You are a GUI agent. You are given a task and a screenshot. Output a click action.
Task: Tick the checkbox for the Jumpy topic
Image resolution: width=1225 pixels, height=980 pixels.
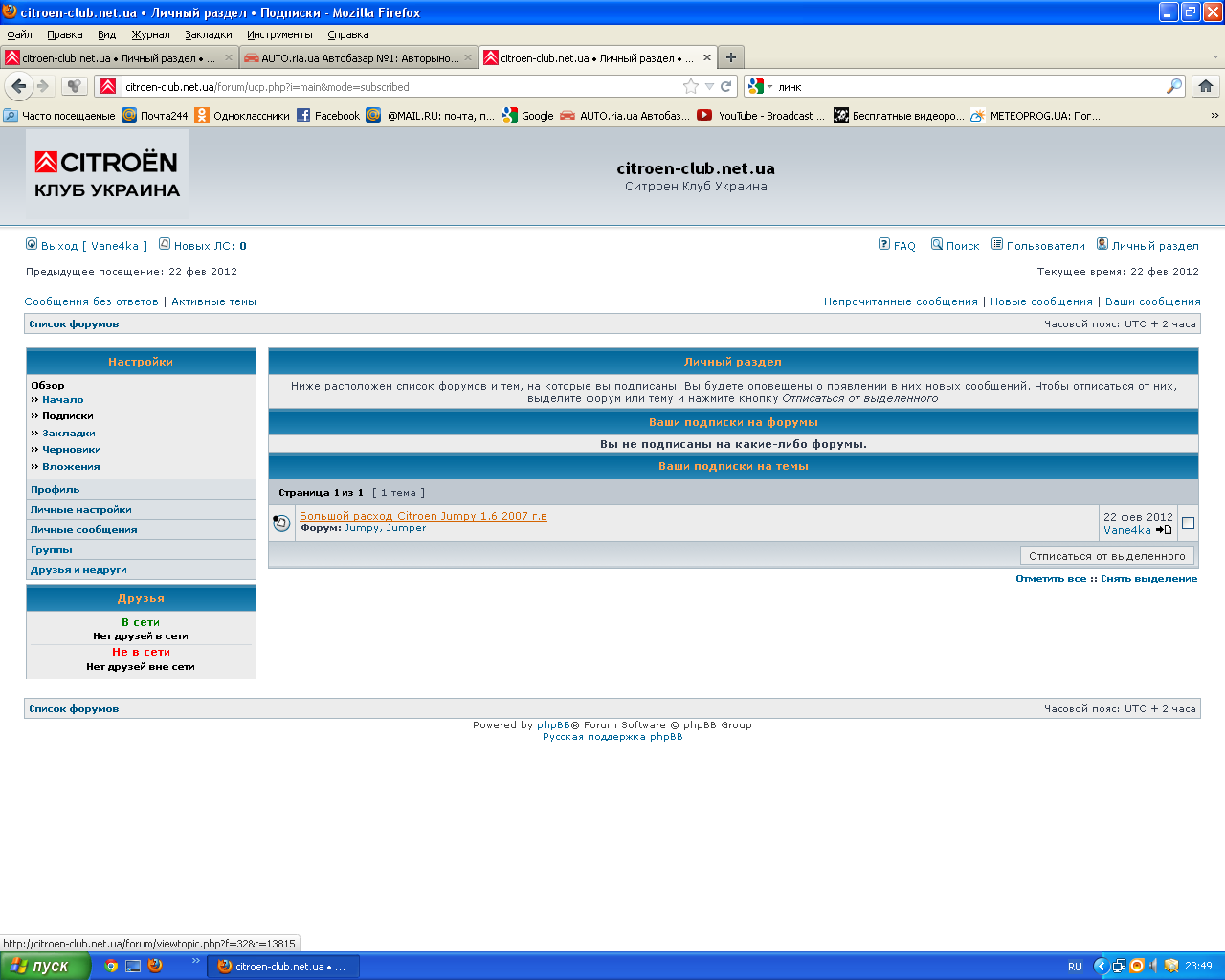1188,523
